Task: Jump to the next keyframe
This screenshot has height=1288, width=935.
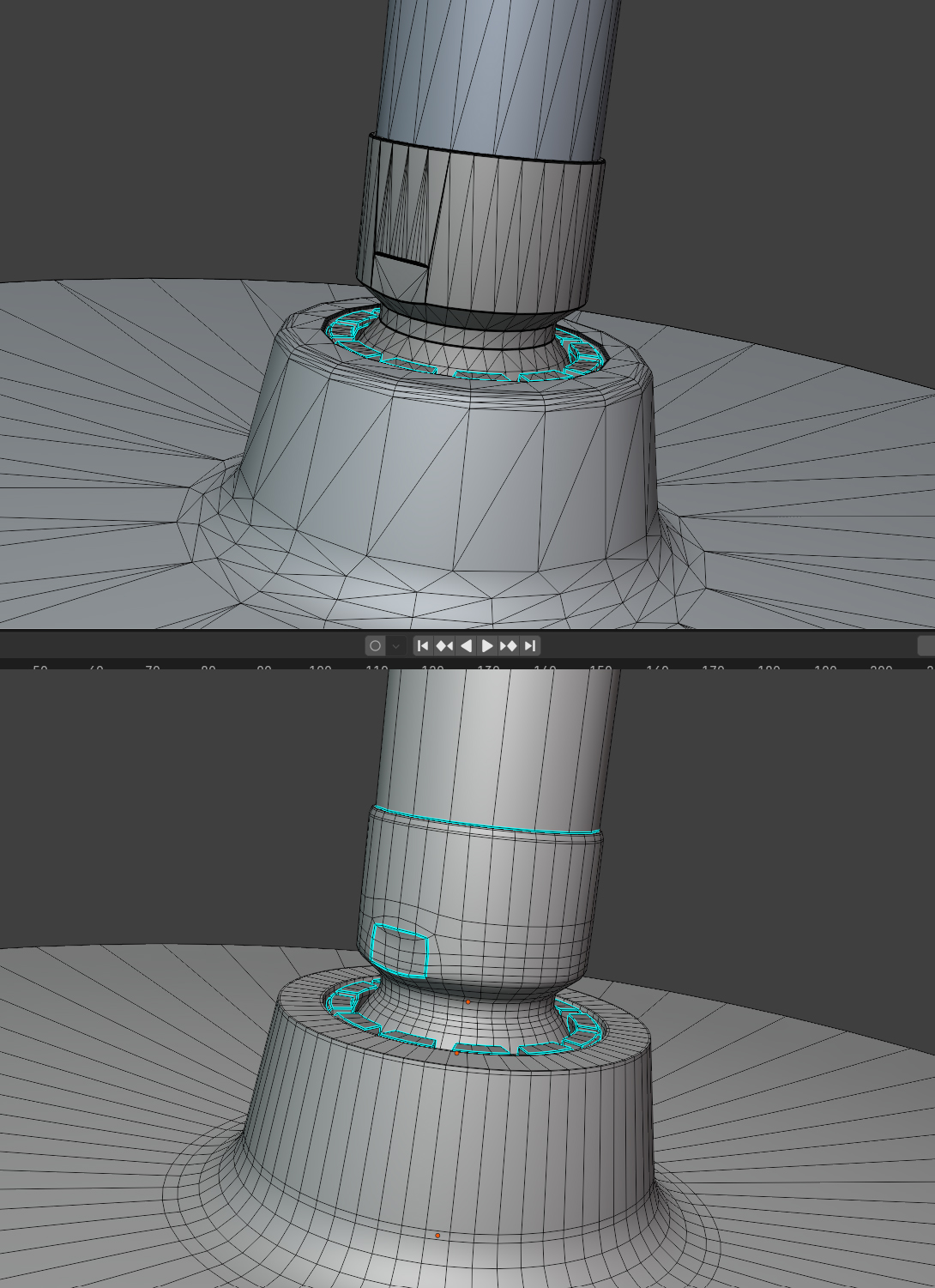Action: point(509,645)
